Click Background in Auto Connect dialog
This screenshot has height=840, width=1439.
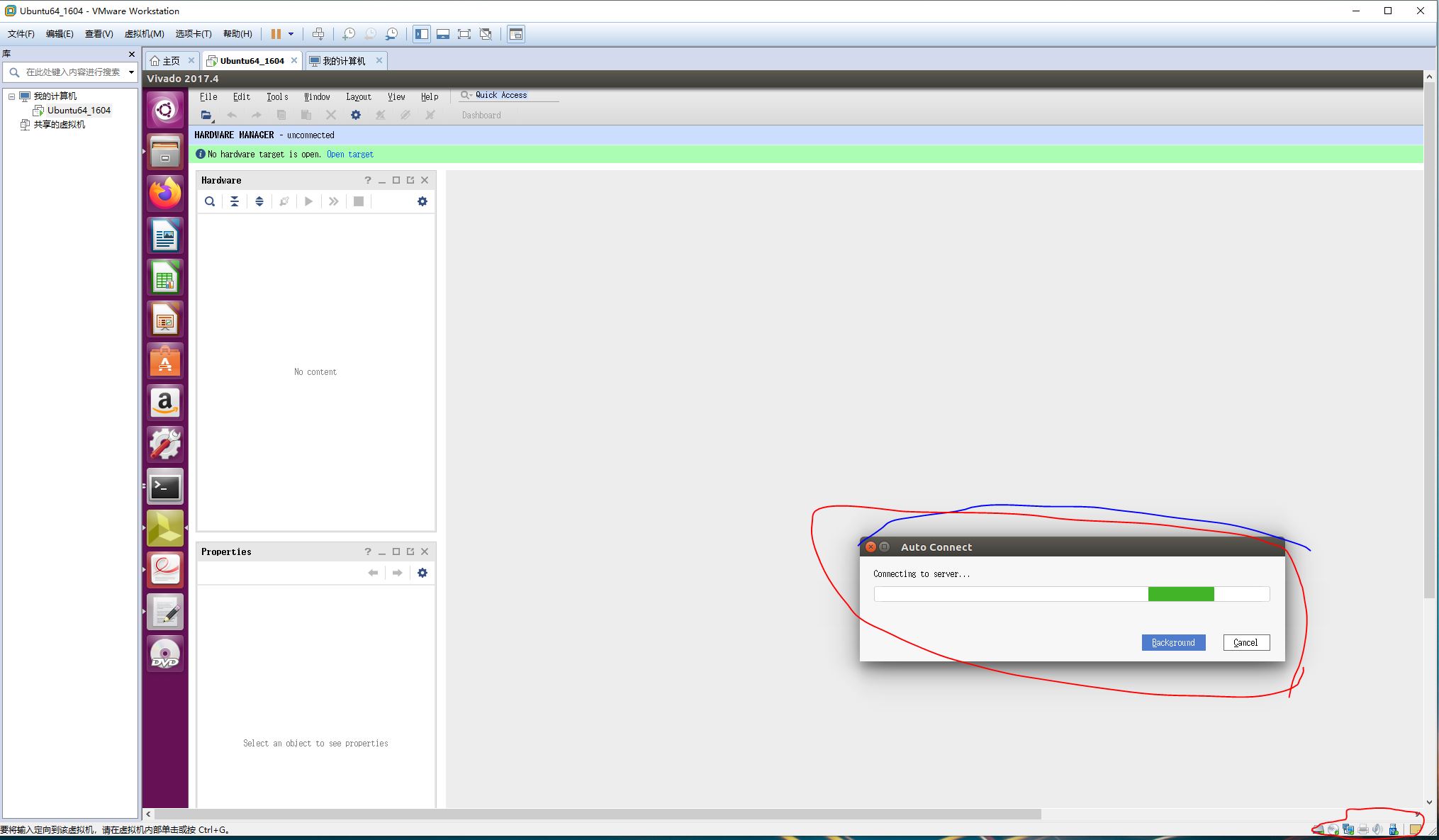point(1173,643)
